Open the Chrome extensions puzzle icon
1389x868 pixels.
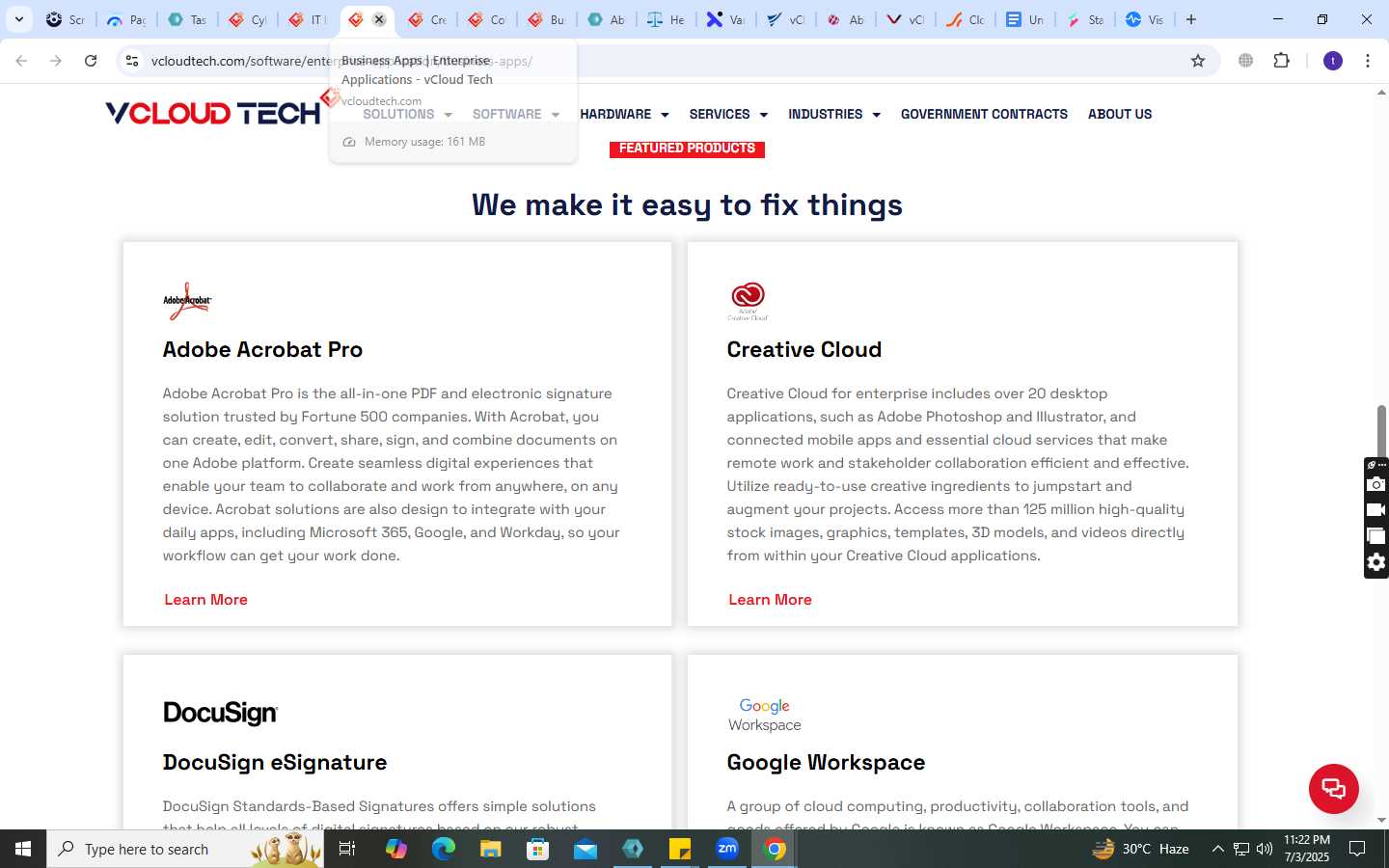(1281, 61)
